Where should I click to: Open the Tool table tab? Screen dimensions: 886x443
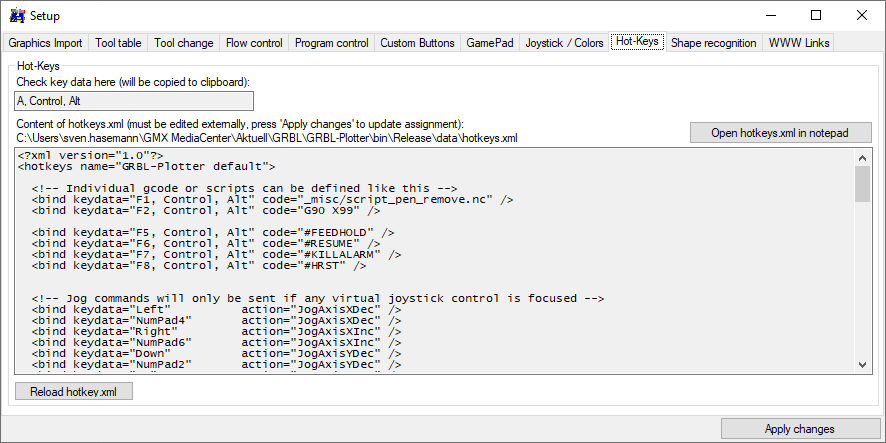(118, 43)
